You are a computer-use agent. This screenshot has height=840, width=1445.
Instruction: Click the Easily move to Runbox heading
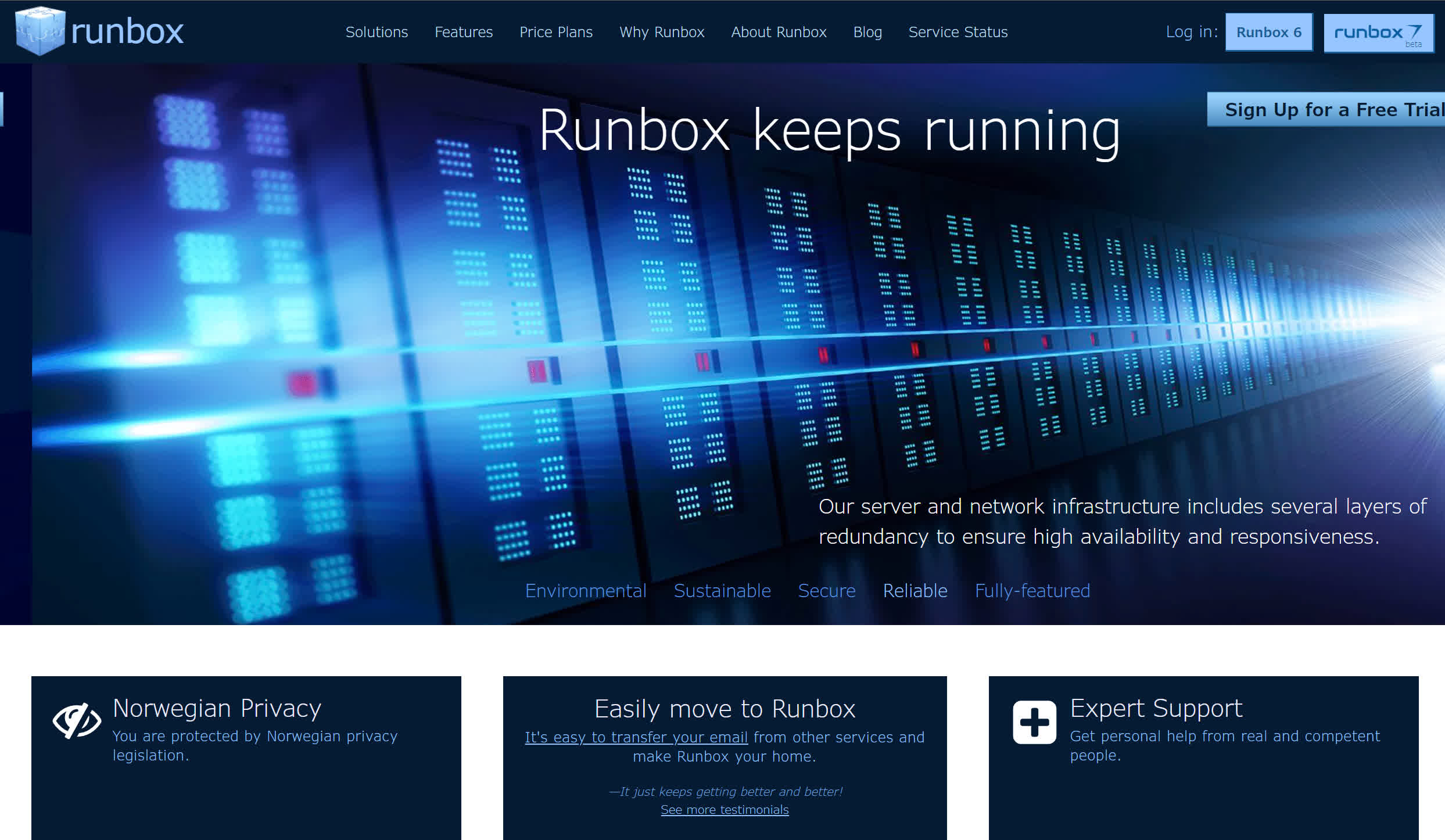tap(725, 709)
